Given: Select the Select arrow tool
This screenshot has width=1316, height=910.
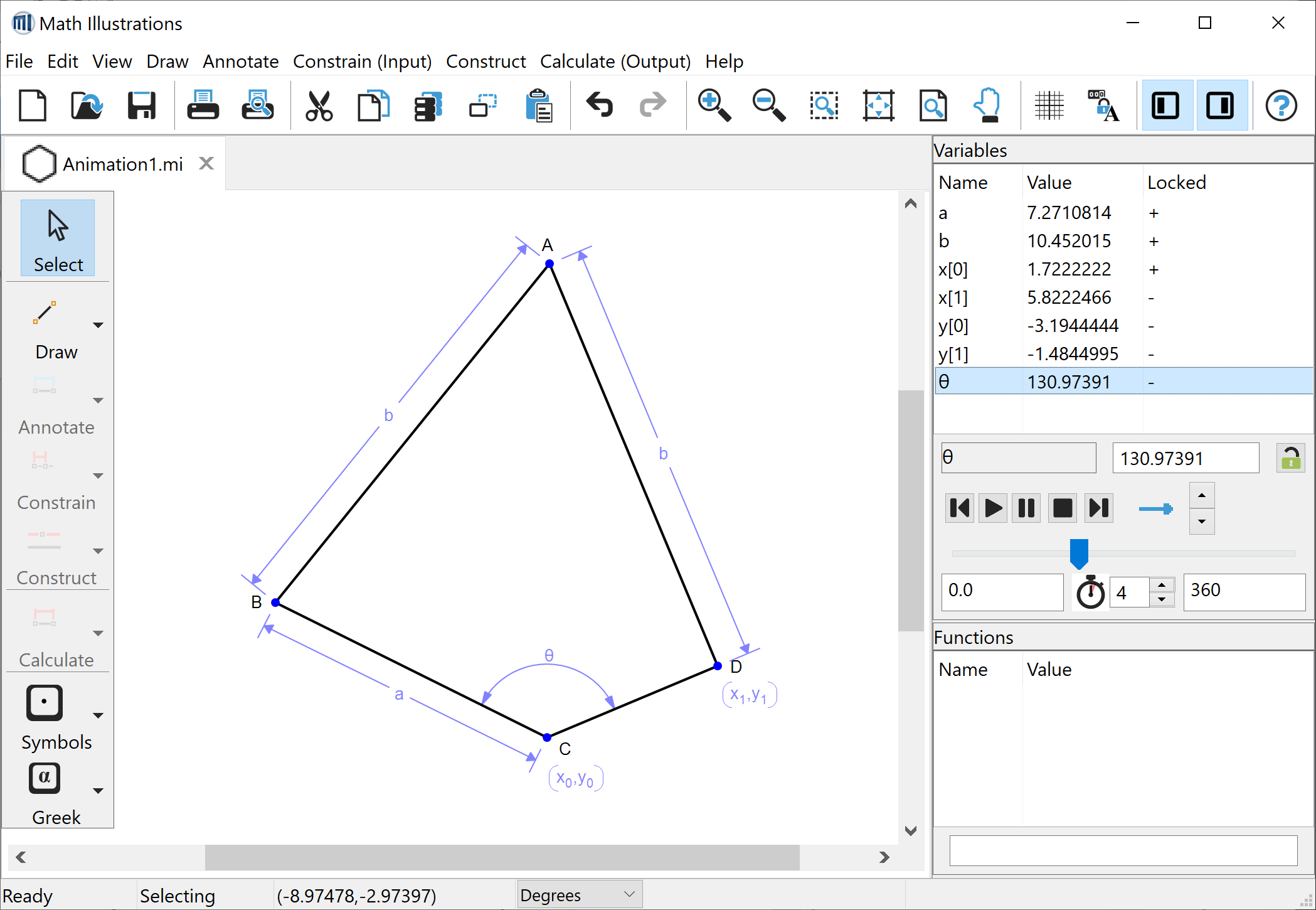Looking at the screenshot, I should [57, 237].
